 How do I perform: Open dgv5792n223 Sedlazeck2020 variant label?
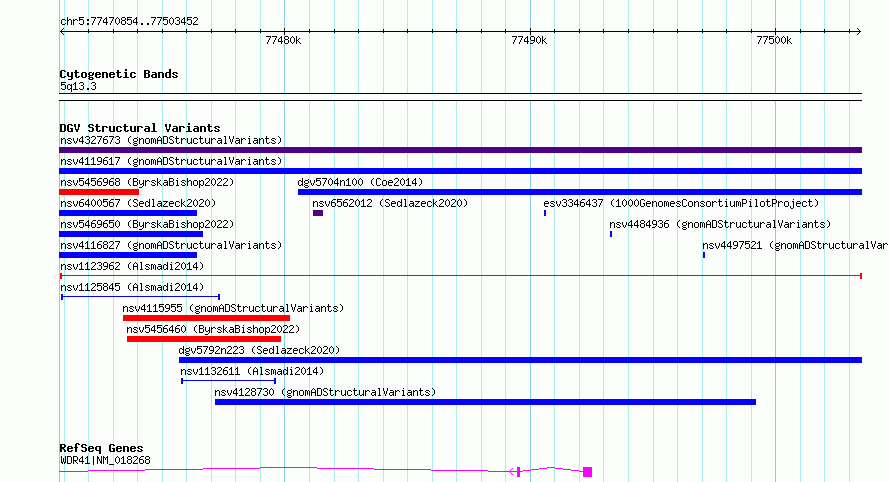click(259, 350)
